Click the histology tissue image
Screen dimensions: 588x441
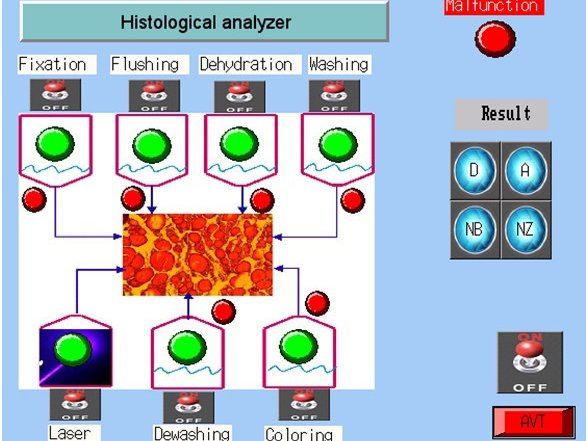pos(198,255)
